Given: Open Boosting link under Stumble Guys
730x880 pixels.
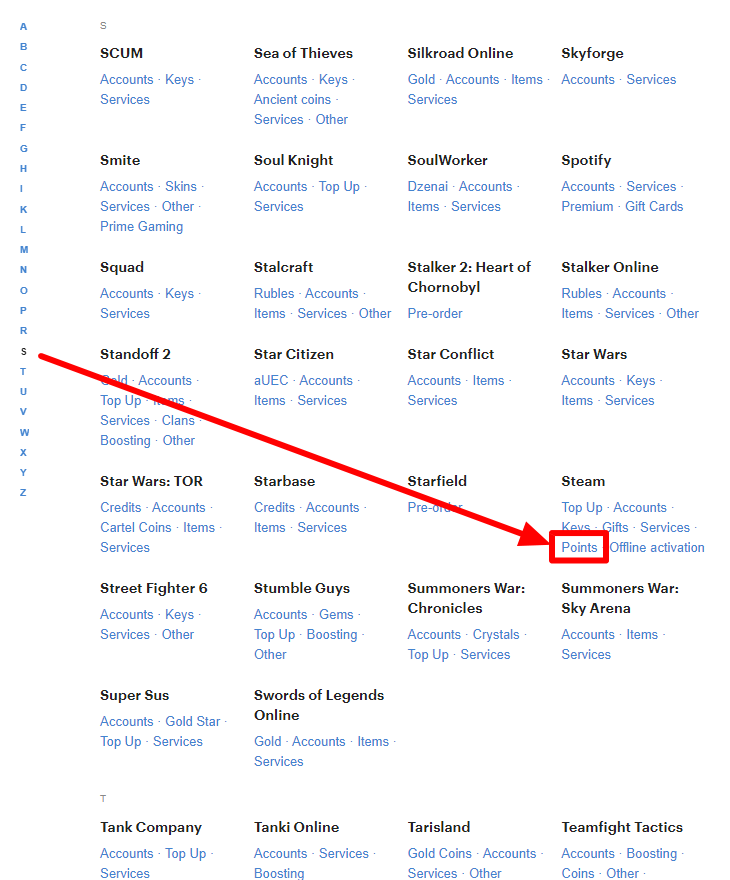Looking at the screenshot, I should tap(332, 635).
